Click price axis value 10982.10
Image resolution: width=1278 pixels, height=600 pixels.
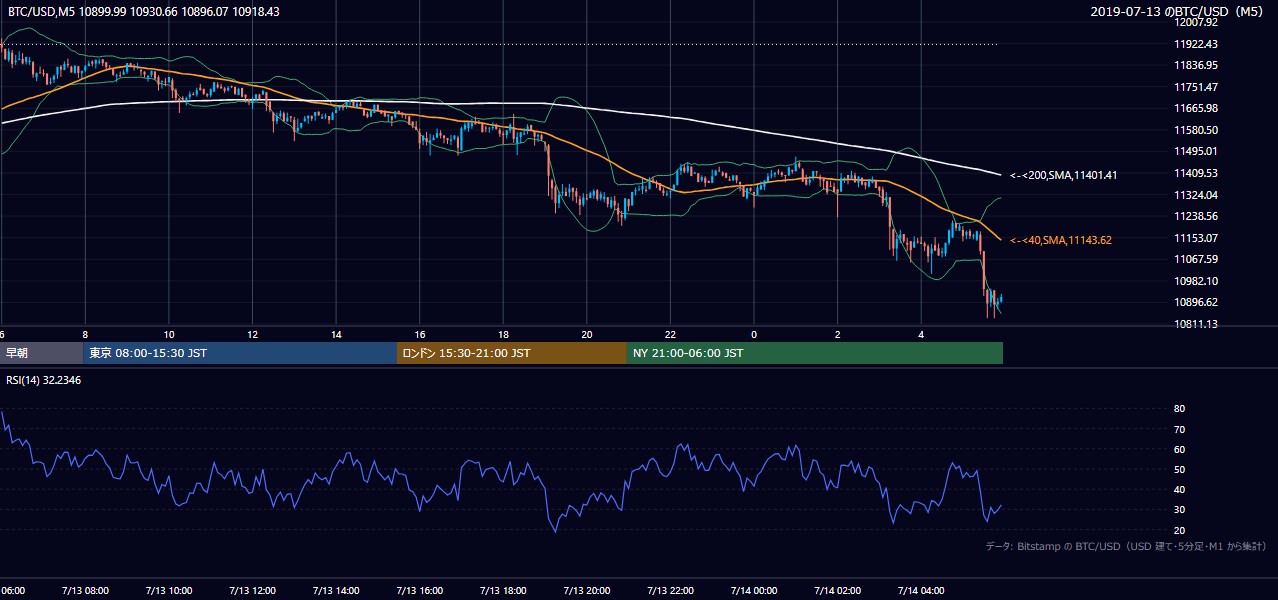coord(1195,281)
